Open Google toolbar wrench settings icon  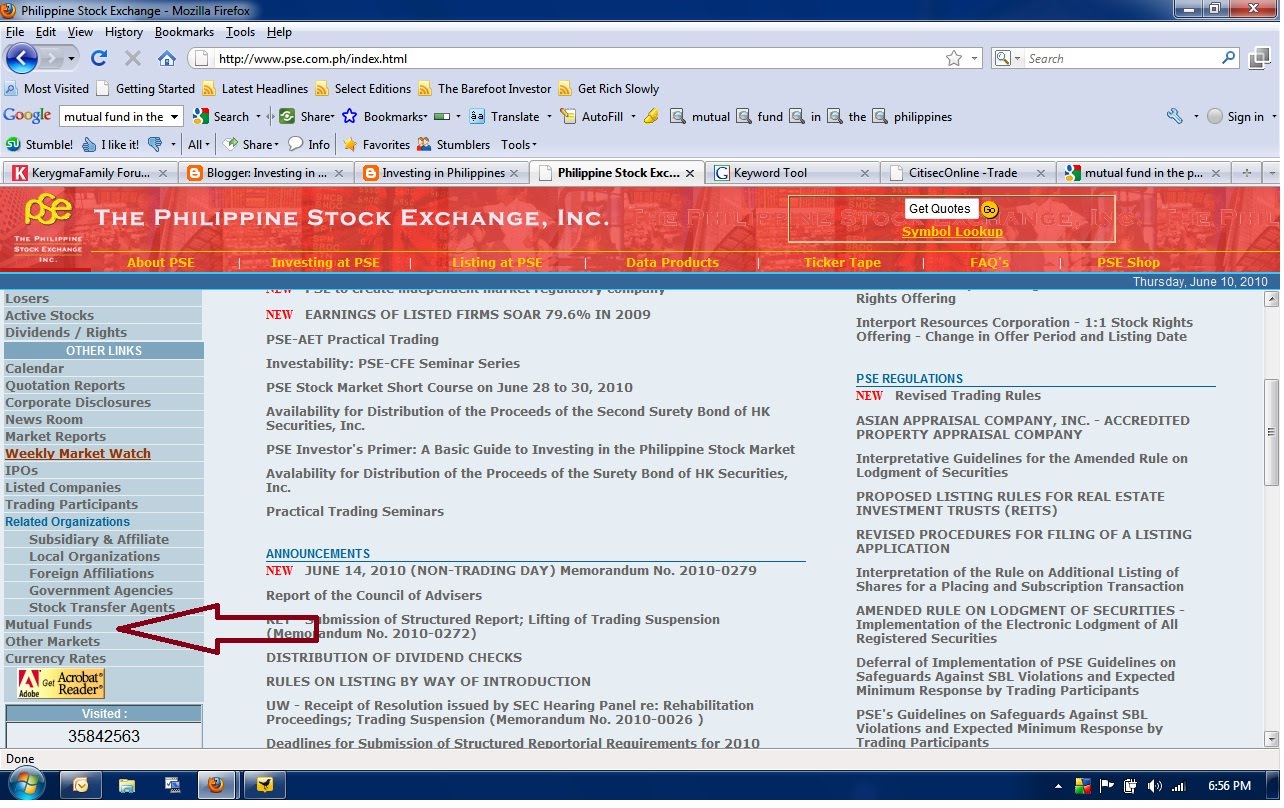coord(1175,116)
